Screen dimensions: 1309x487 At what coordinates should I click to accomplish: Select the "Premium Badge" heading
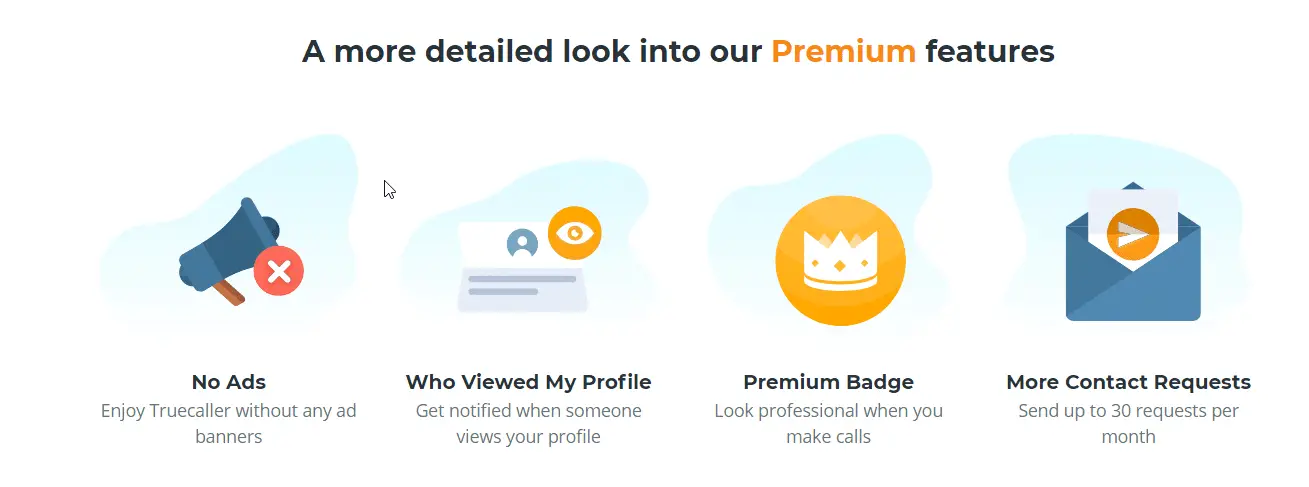(828, 382)
